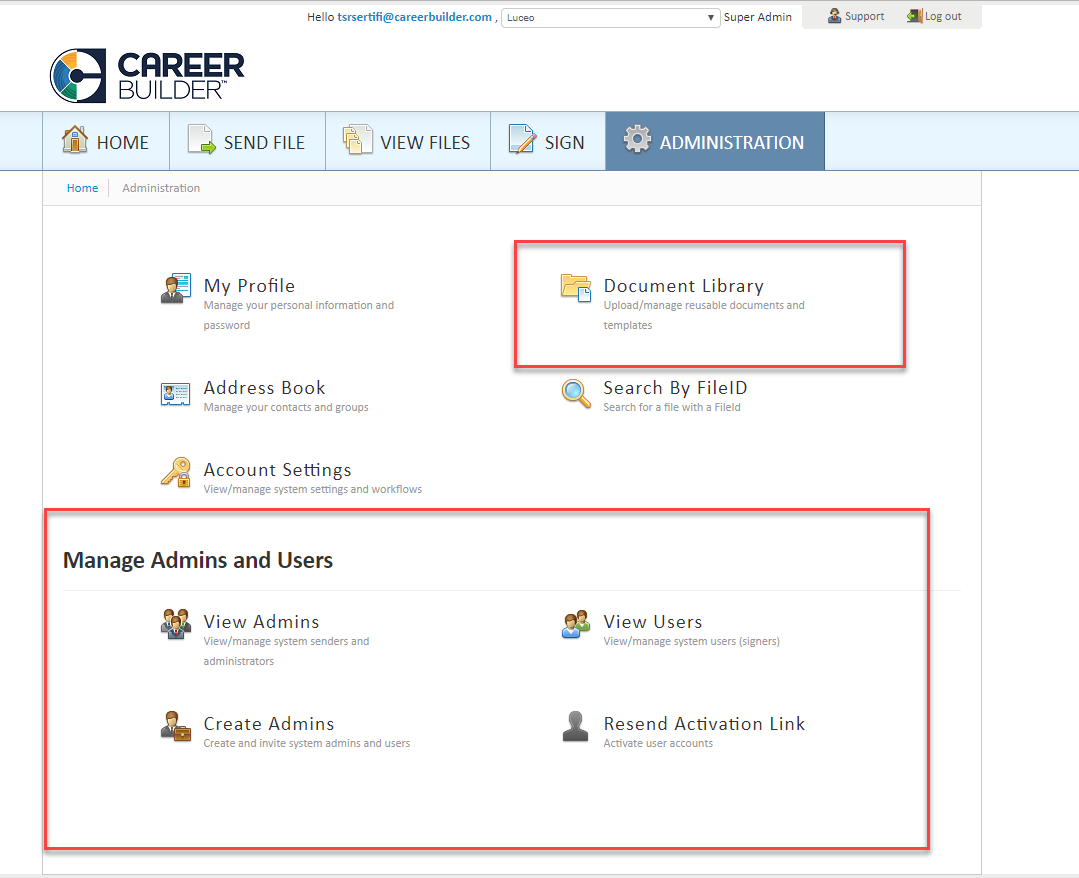Click the Administration breadcrumb text
The image size is (1079, 878).
[161, 188]
